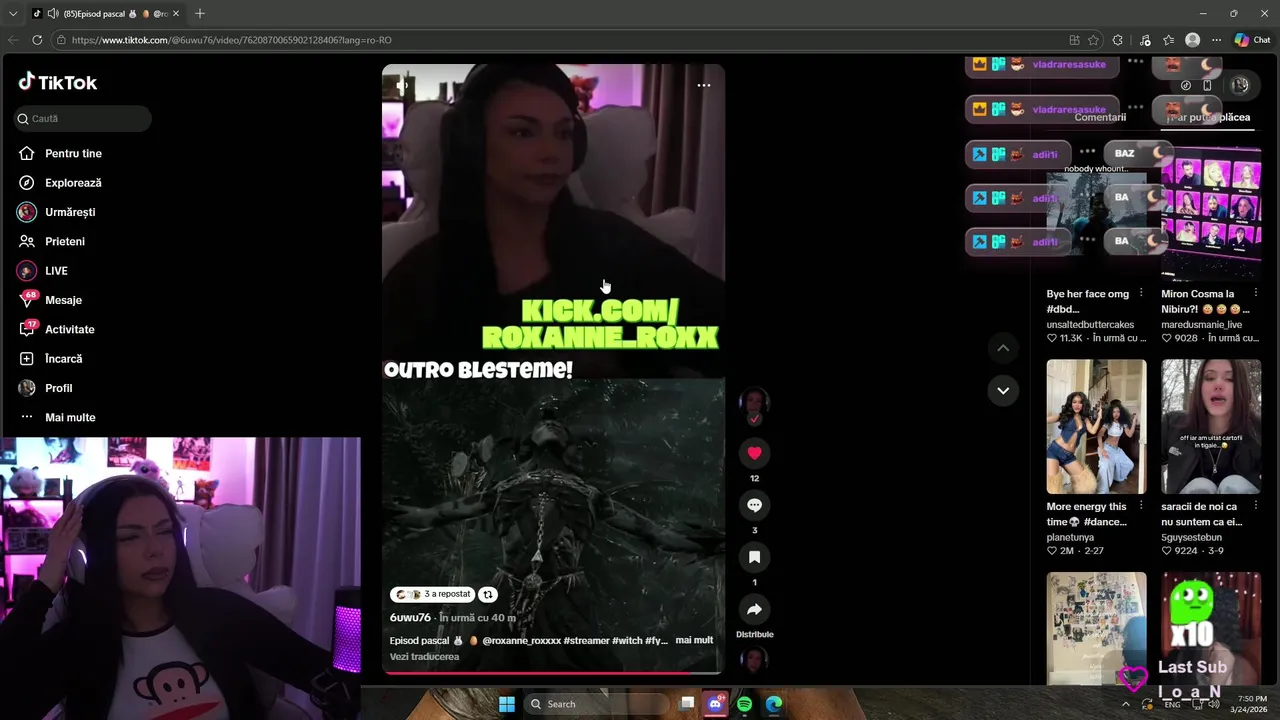Open new browser tab plus button
1280x720 pixels.
click(200, 13)
